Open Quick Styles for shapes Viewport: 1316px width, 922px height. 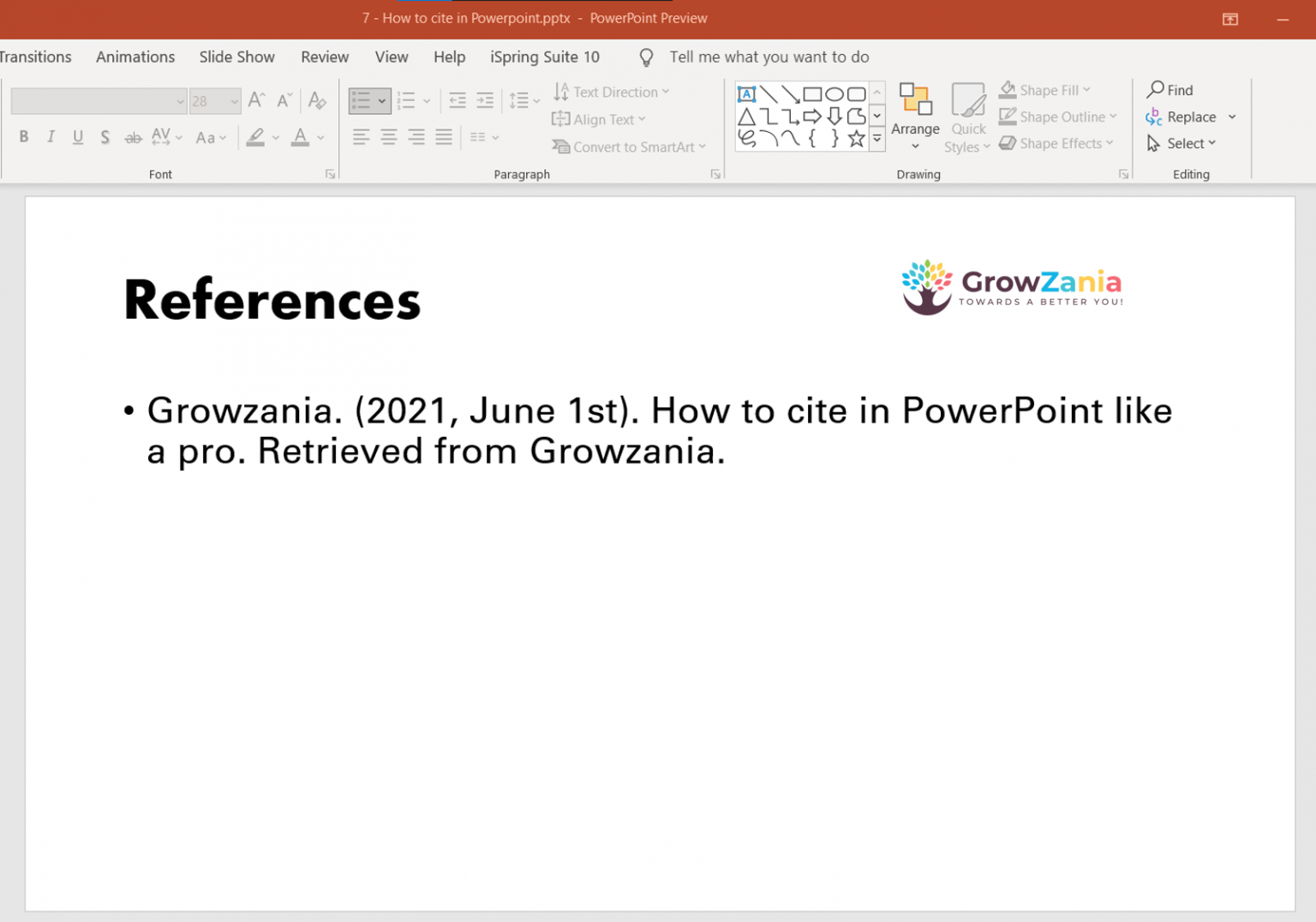(967, 117)
